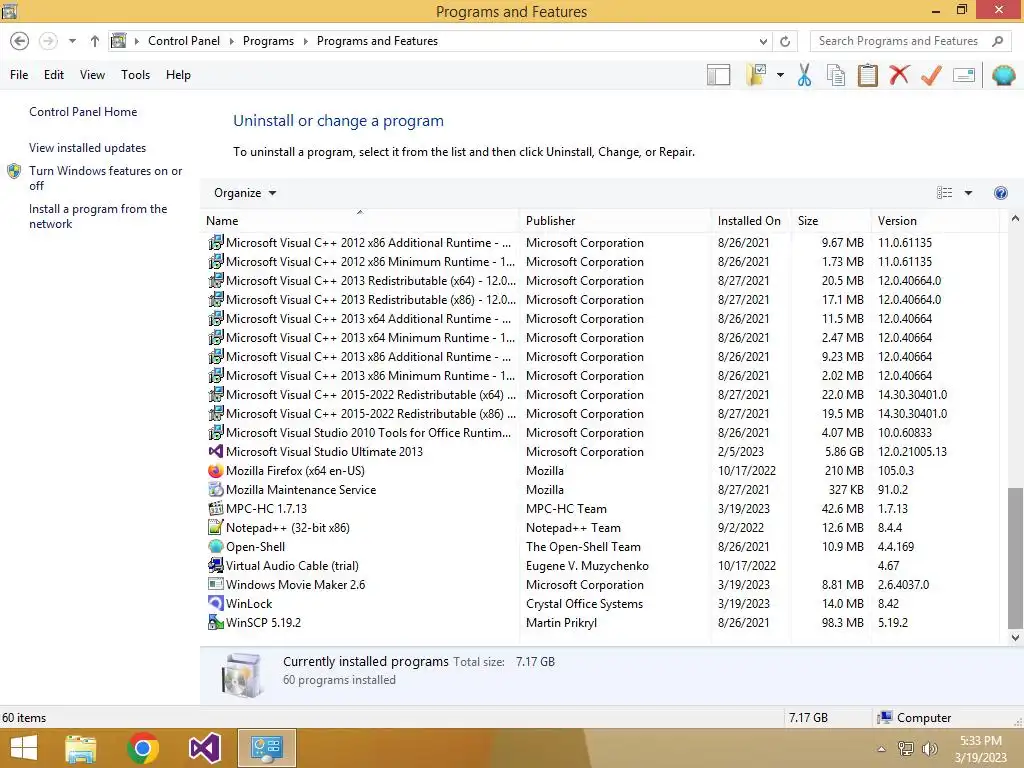
Task: Sort by the Publisher column header
Action: tap(615, 221)
